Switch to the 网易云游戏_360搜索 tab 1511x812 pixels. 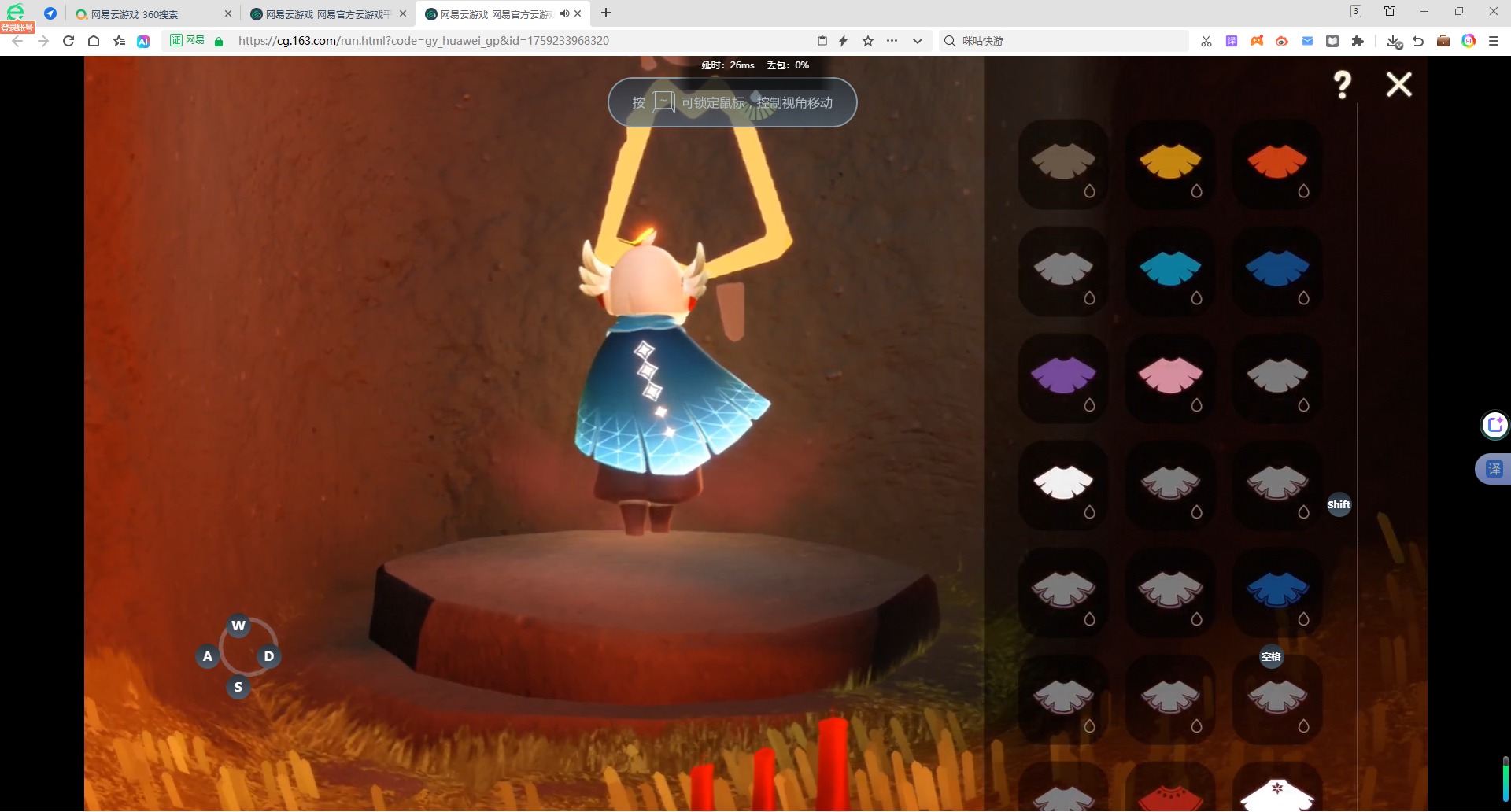tap(150, 14)
